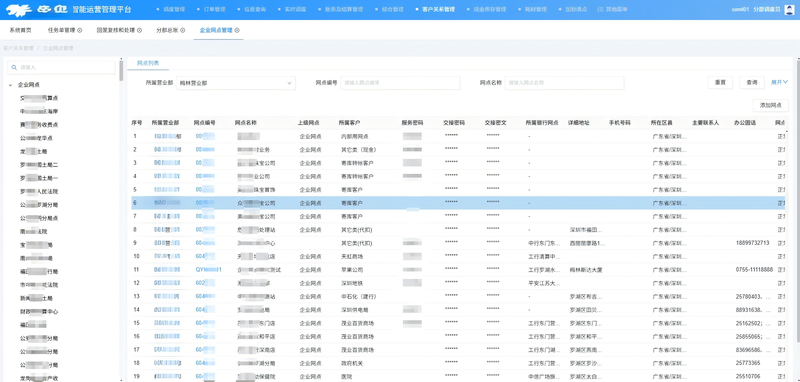The height and width of the screenshot is (382, 800).
Task: Select the 网点列表 tab
Action: coord(148,63)
